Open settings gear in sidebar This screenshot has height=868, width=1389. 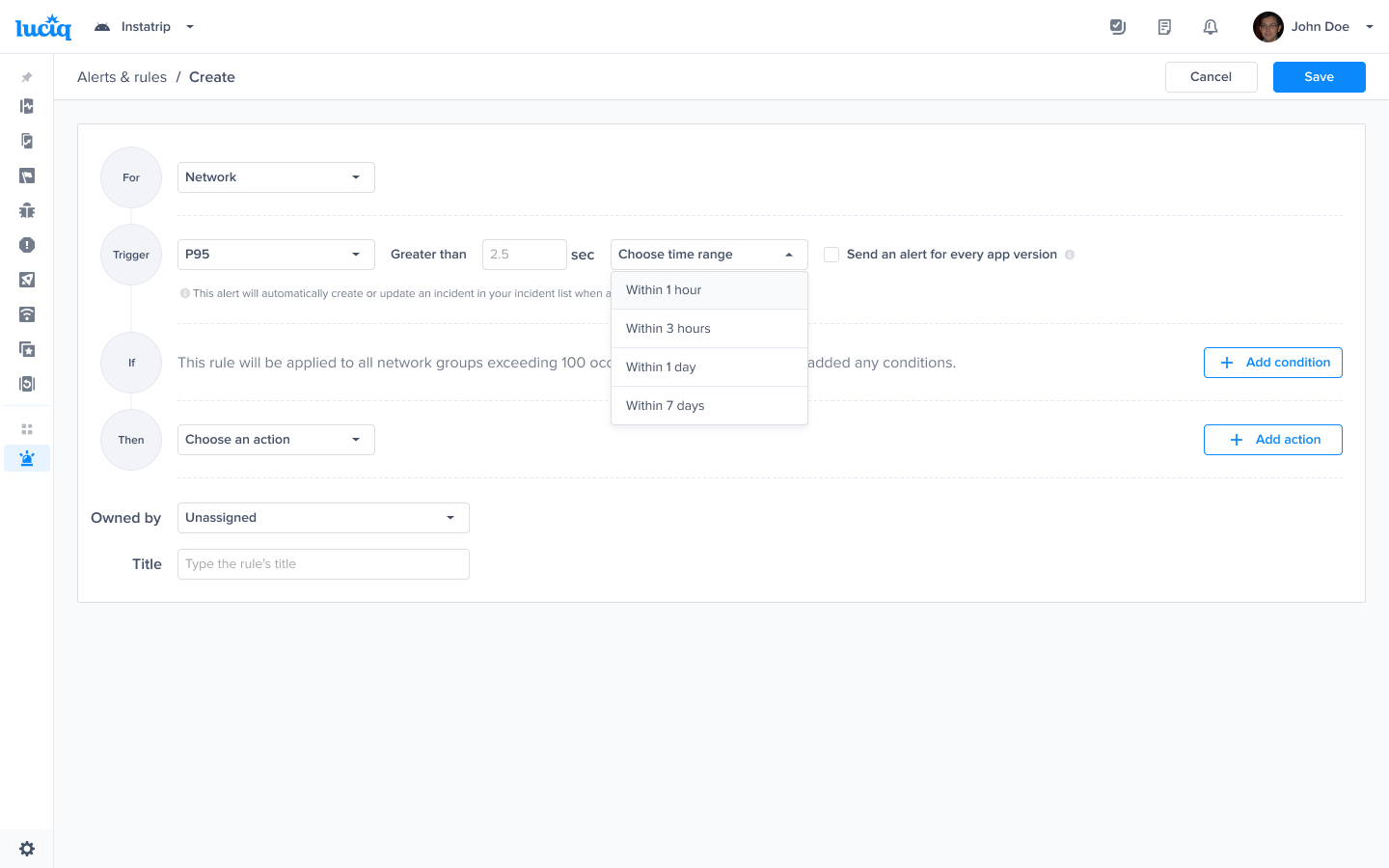[27, 849]
